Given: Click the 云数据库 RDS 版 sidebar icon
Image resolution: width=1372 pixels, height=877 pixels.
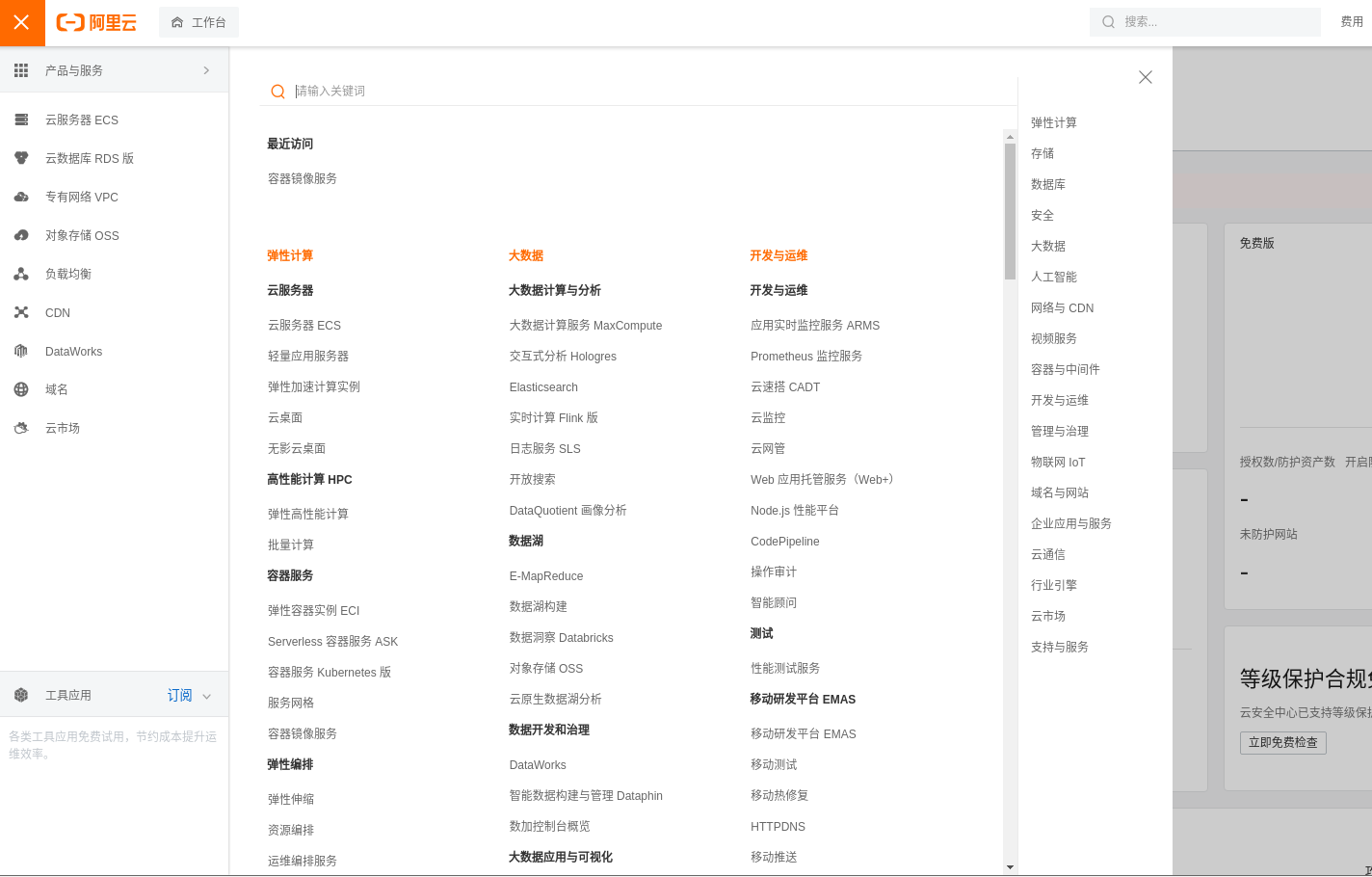Looking at the screenshot, I should tap(21, 158).
